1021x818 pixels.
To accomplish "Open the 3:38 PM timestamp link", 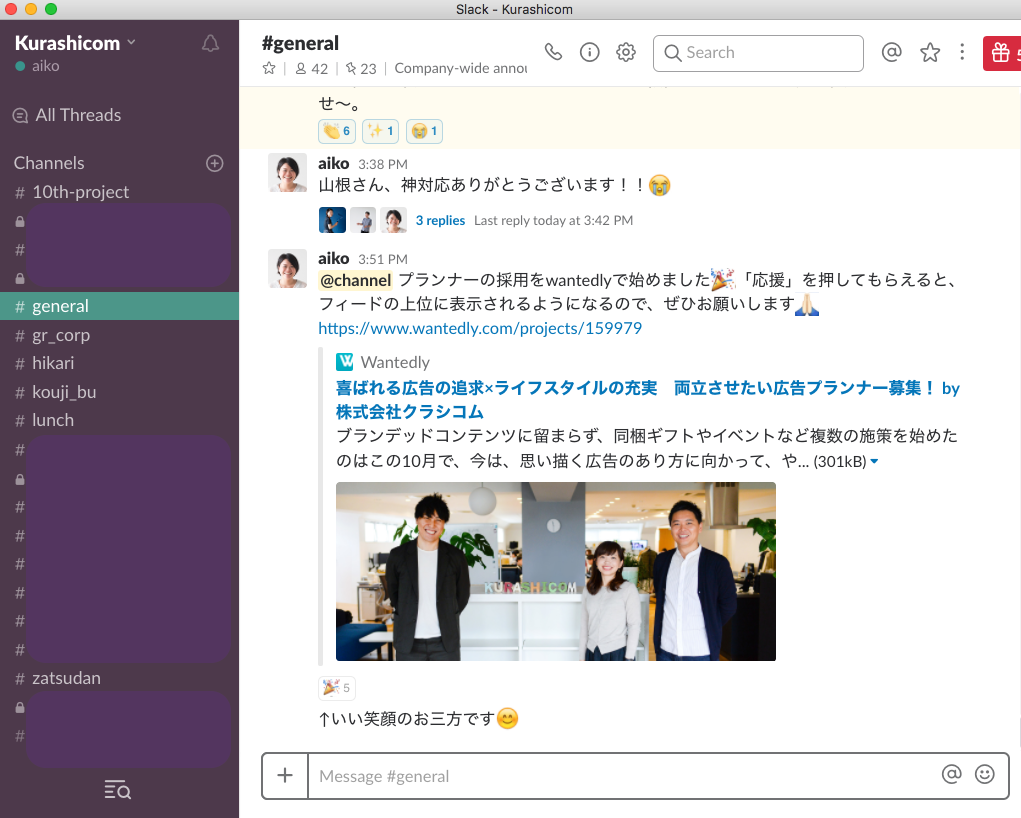I will point(383,164).
